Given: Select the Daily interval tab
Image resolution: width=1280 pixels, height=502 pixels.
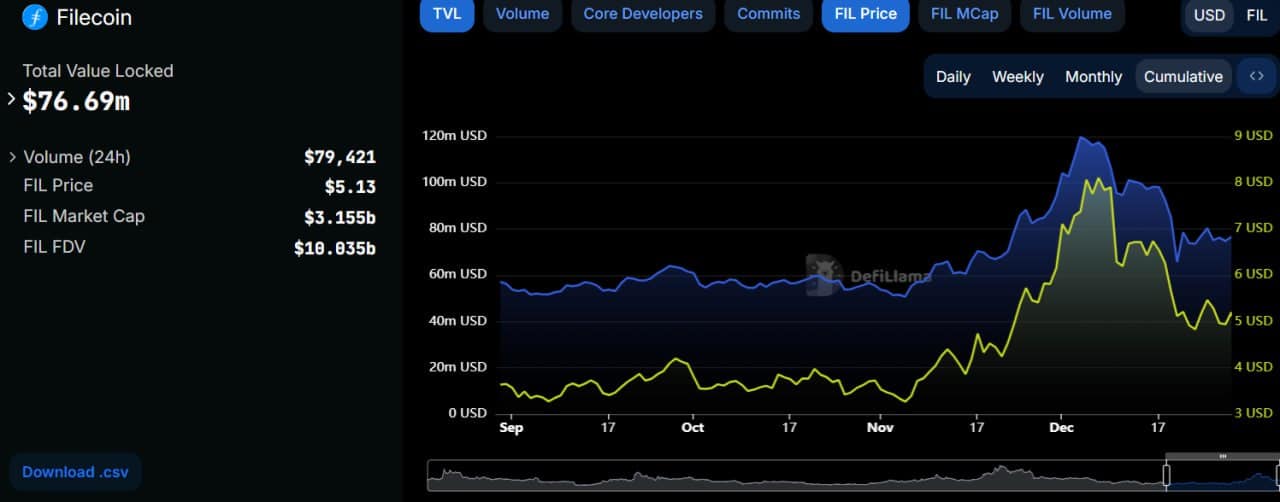Looking at the screenshot, I should click(x=953, y=76).
